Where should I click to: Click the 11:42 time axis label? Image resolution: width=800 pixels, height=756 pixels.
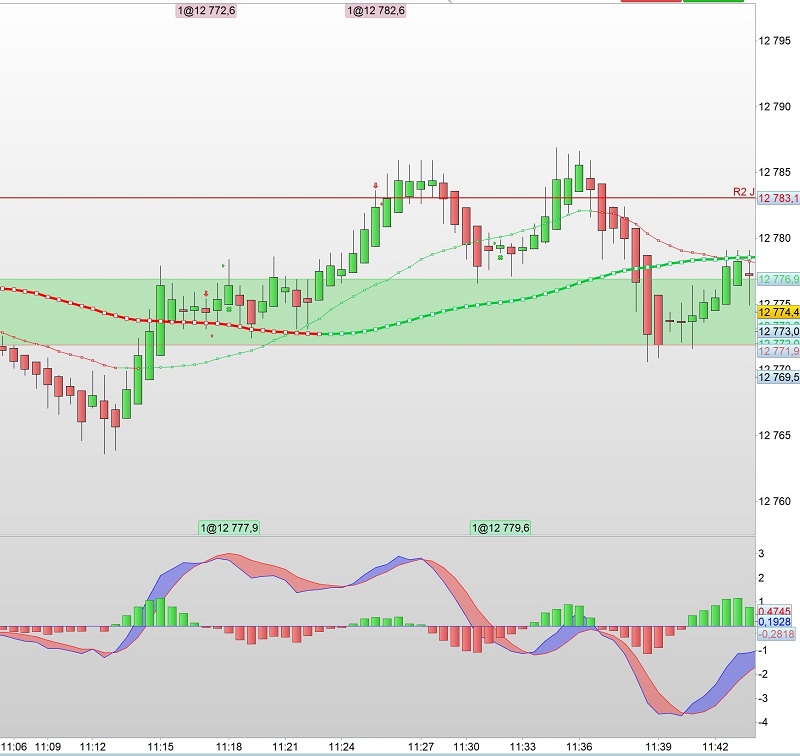[715, 747]
